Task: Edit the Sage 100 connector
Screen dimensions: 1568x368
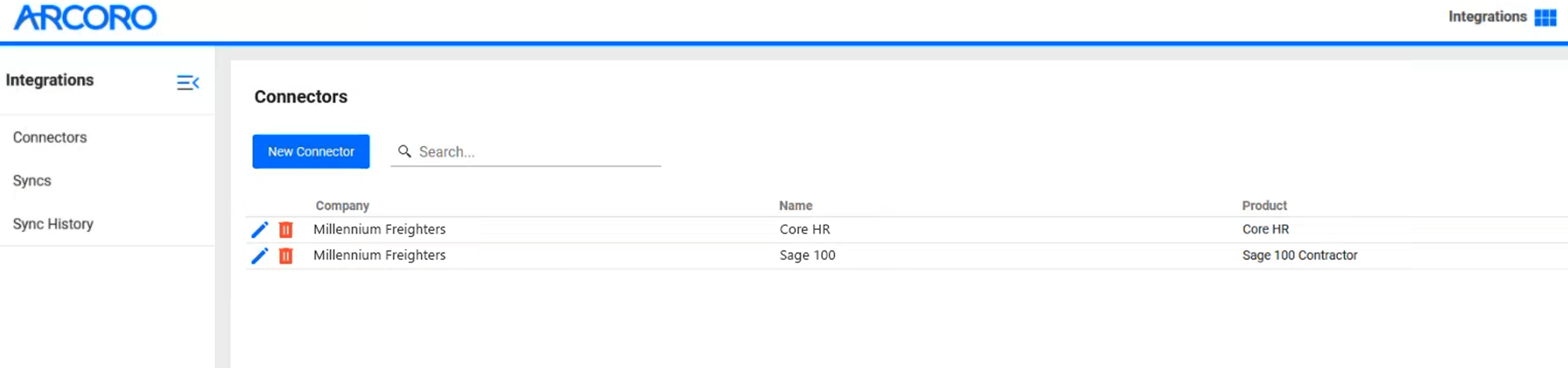Action: click(x=260, y=255)
